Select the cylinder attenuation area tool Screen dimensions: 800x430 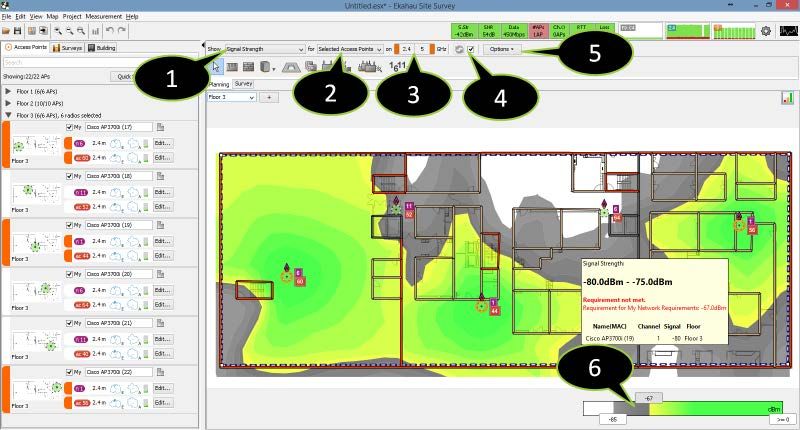[x=265, y=66]
